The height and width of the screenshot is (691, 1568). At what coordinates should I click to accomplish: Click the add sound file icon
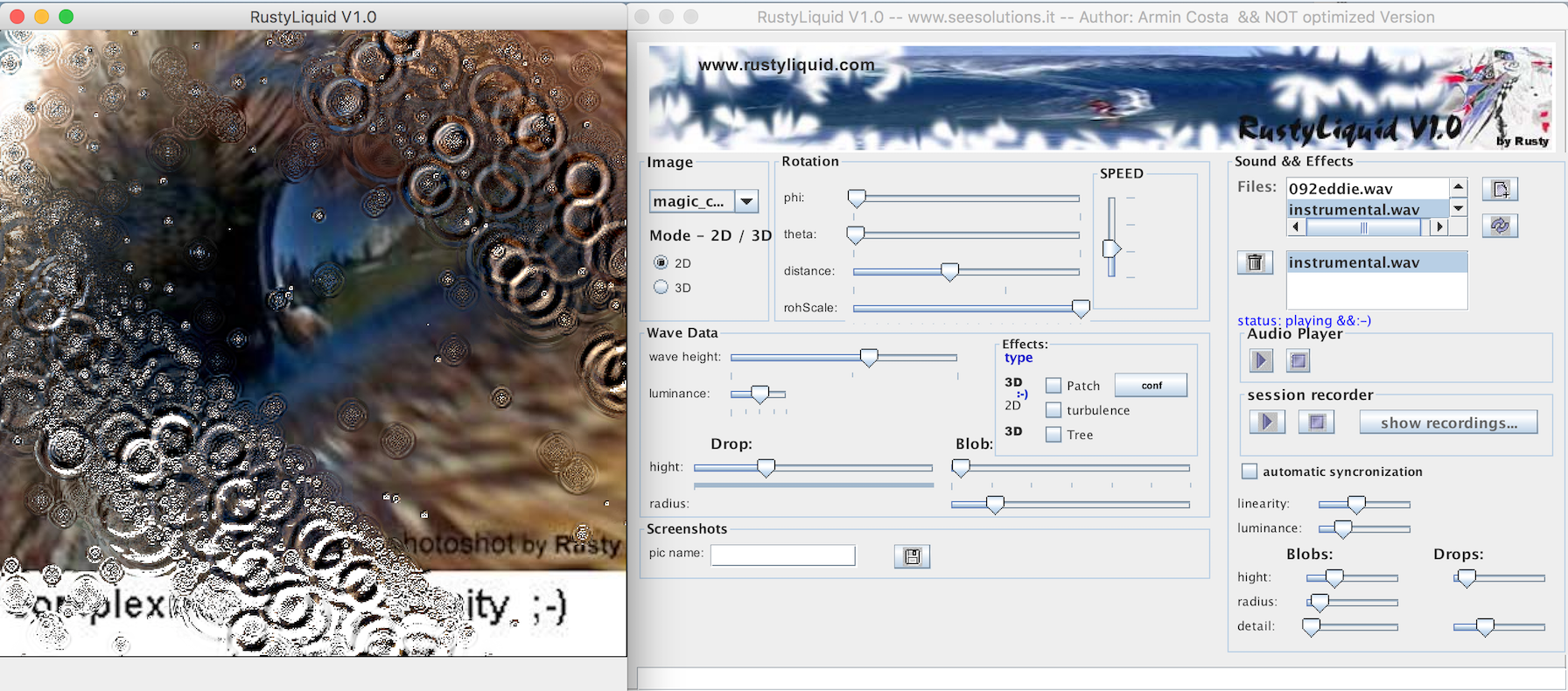pyautogui.click(x=1500, y=189)
